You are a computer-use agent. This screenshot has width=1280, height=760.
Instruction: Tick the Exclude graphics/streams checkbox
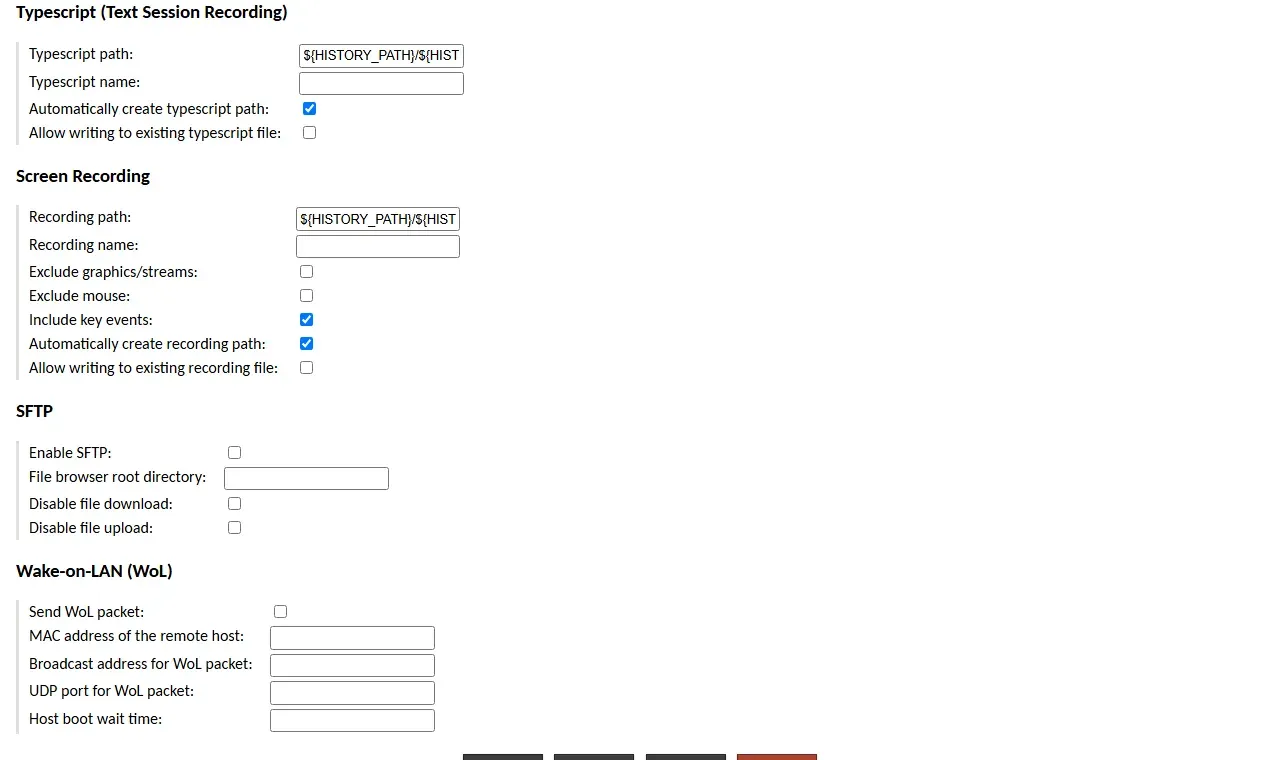tap(306, 272)
